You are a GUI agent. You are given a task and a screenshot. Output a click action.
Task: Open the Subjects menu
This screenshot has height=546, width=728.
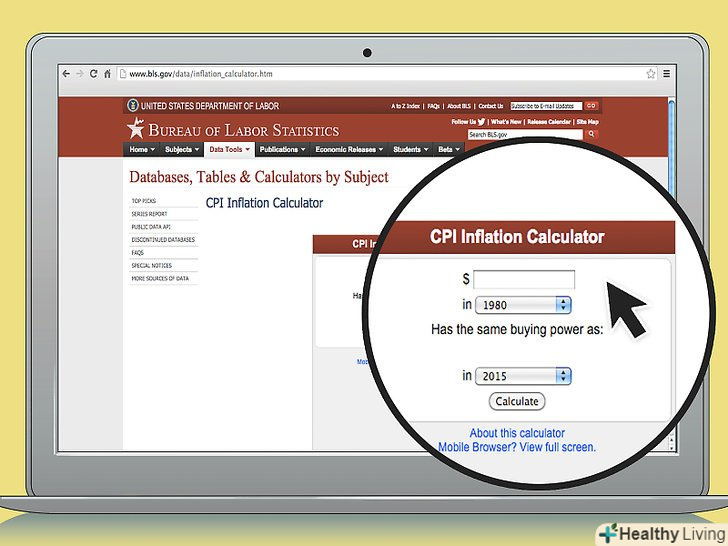182,150
